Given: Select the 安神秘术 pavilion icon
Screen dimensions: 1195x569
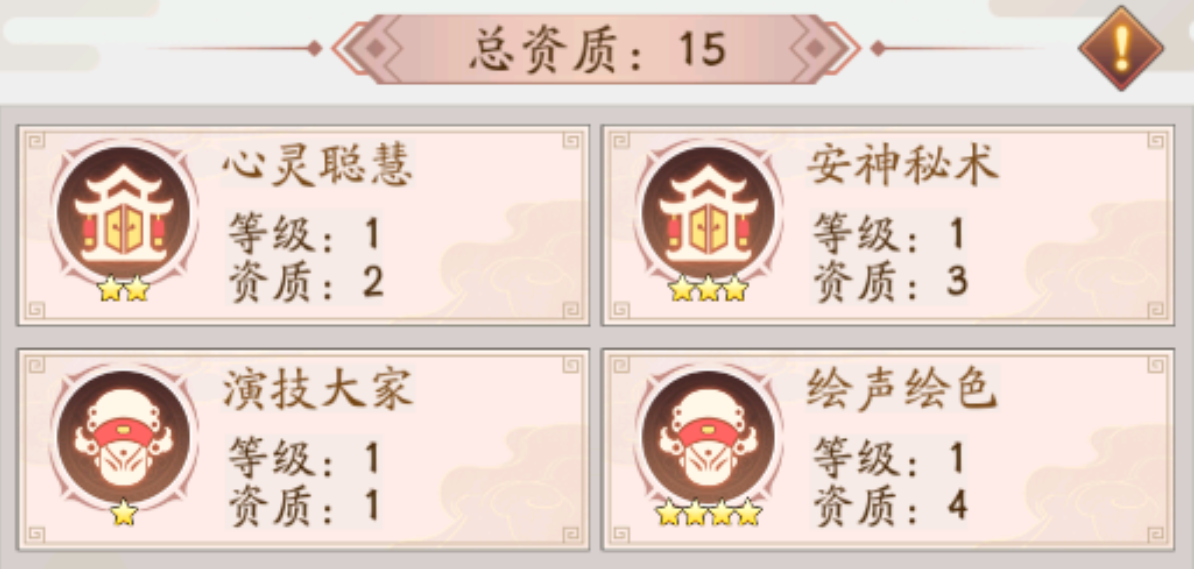Looking at the screenshot, I should pos(708,213).
